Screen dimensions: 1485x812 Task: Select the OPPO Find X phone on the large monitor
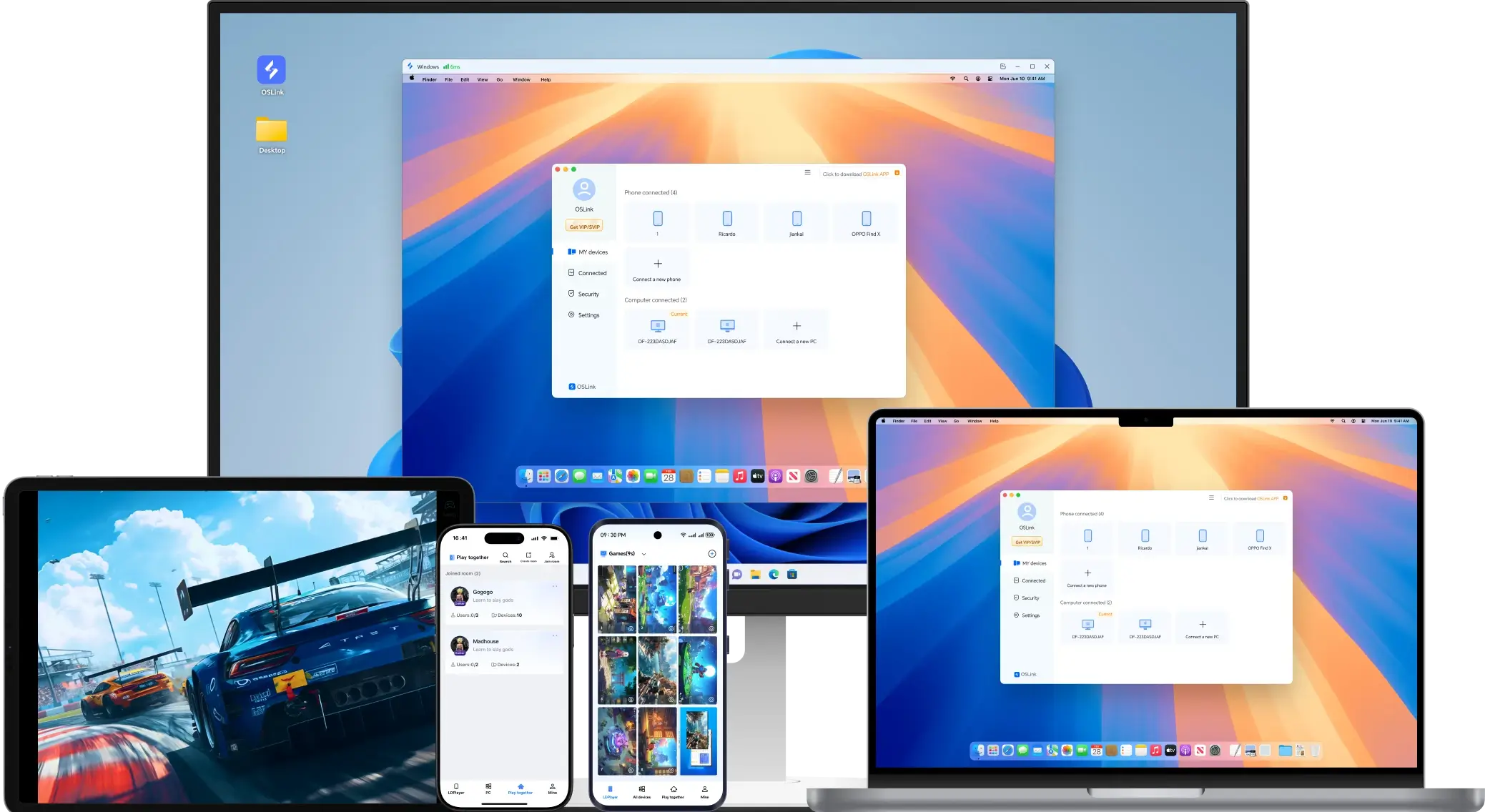click(866, 222)
